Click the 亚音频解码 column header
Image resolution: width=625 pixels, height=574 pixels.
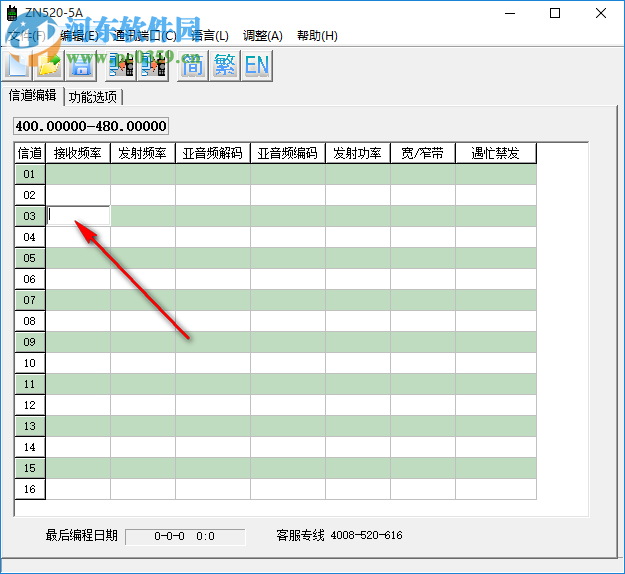tap(212, 153)
